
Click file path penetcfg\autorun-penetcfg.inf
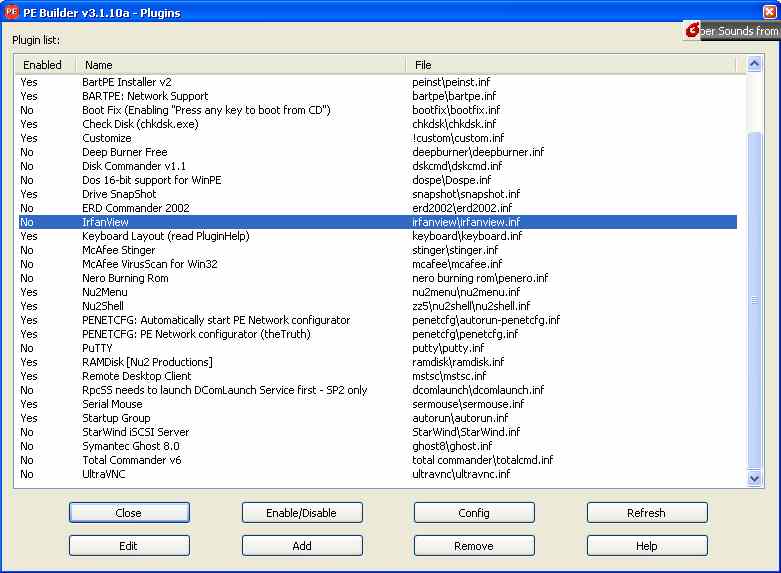pos(486,320)
